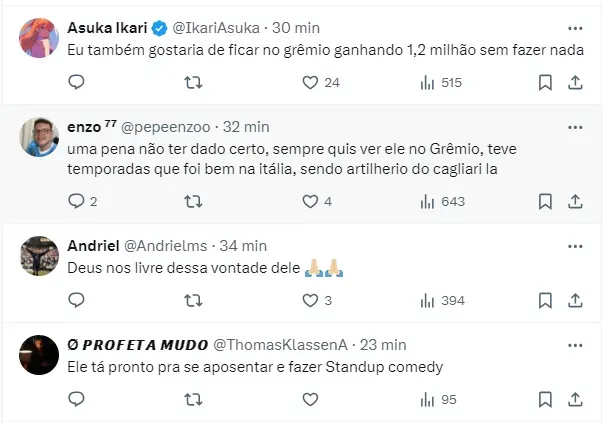Image resolution: width=603 pixels, height=425 pixels.
Task: Bookmark Asuka Ikari's tweet
Action: click(x=545, y=82)
